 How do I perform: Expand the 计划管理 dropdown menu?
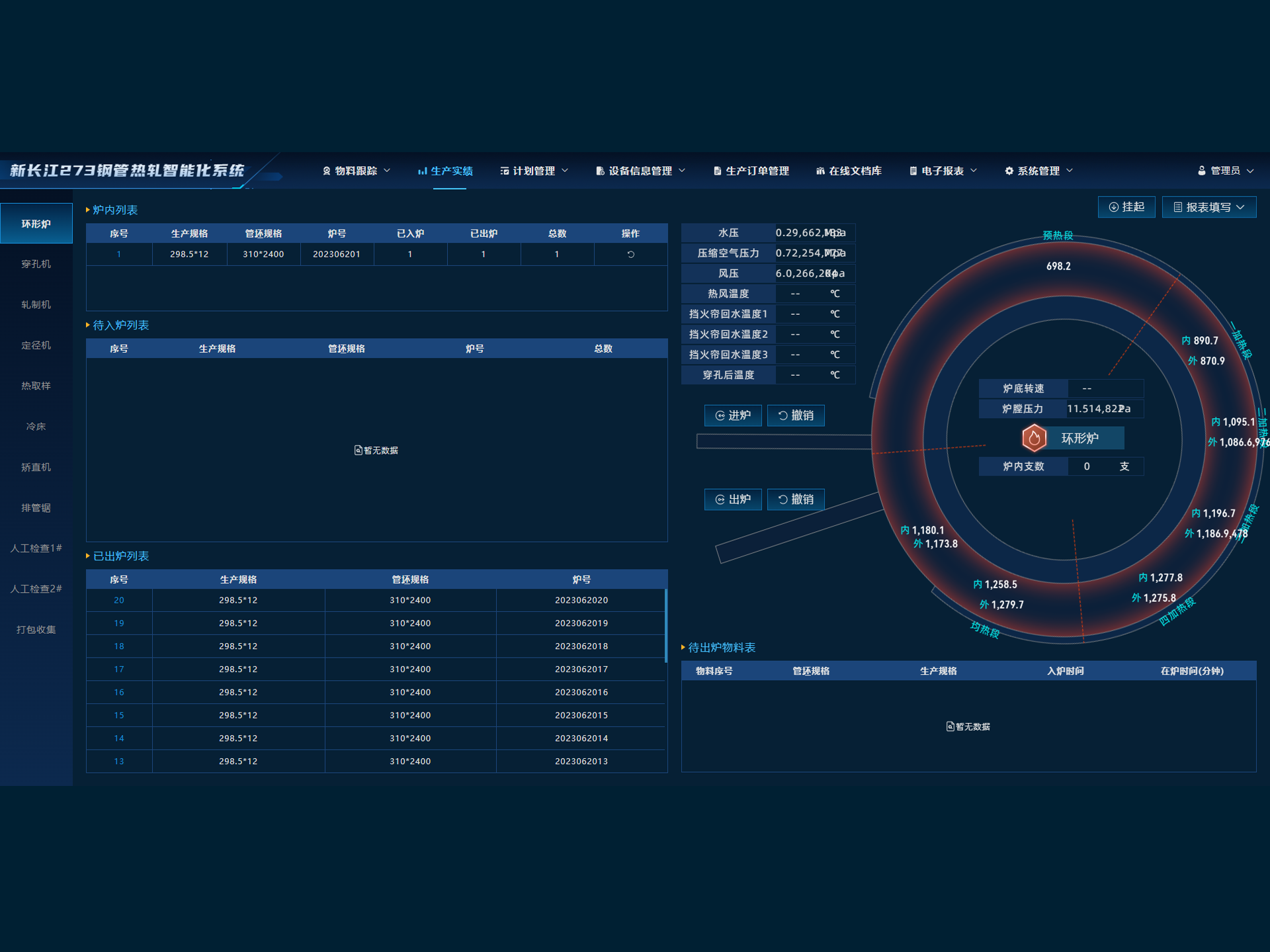534,171
